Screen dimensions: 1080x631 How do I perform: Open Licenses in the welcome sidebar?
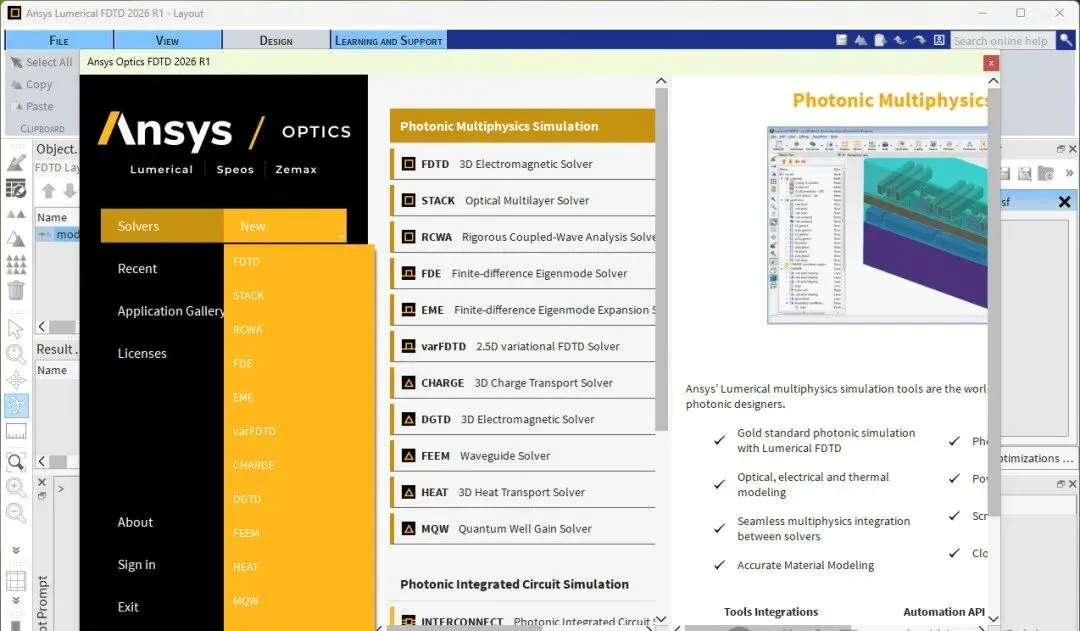click(x=142, y=353)
